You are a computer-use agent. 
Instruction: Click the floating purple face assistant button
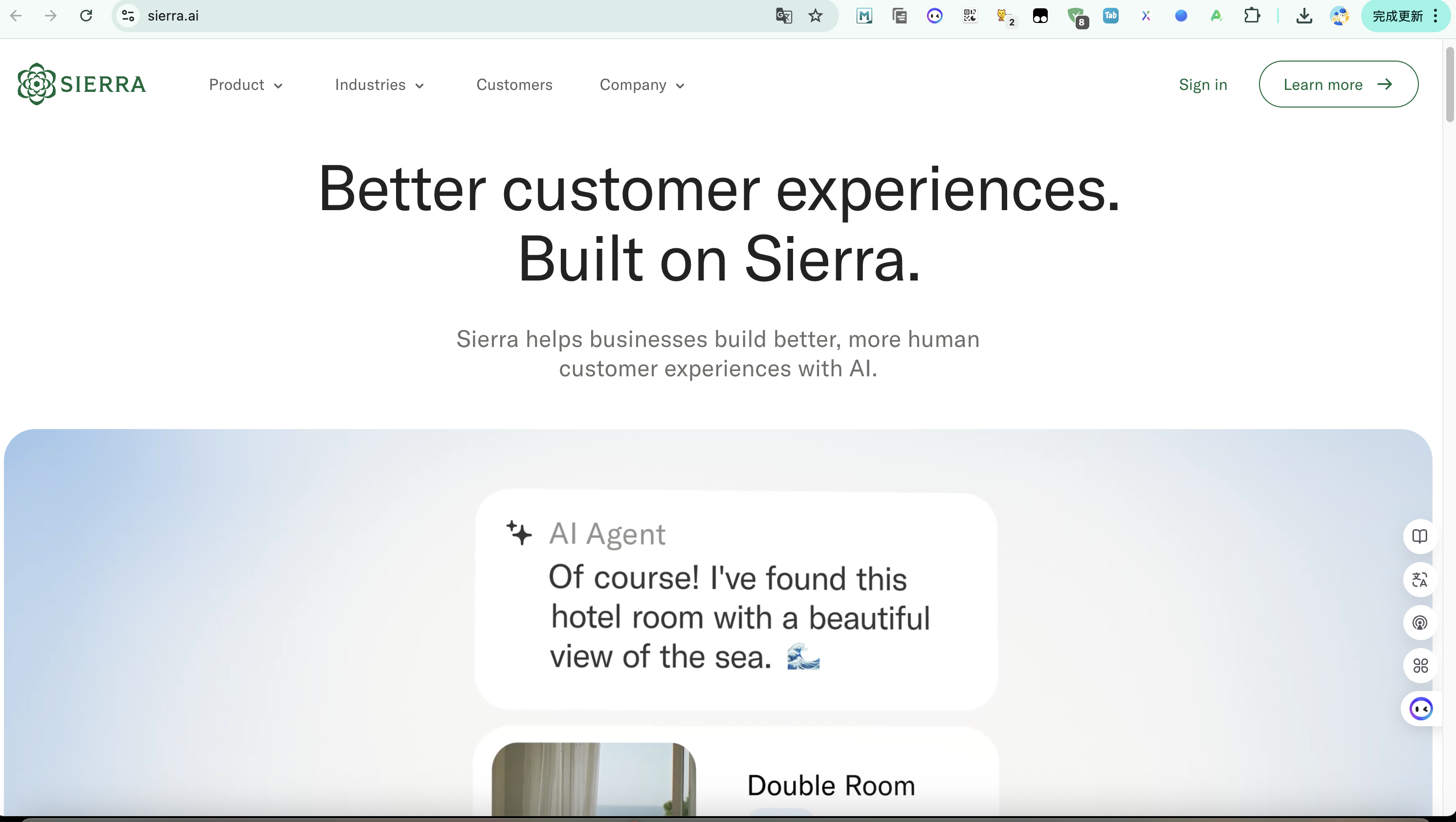pyautogui.click(x=1420, y=709)
